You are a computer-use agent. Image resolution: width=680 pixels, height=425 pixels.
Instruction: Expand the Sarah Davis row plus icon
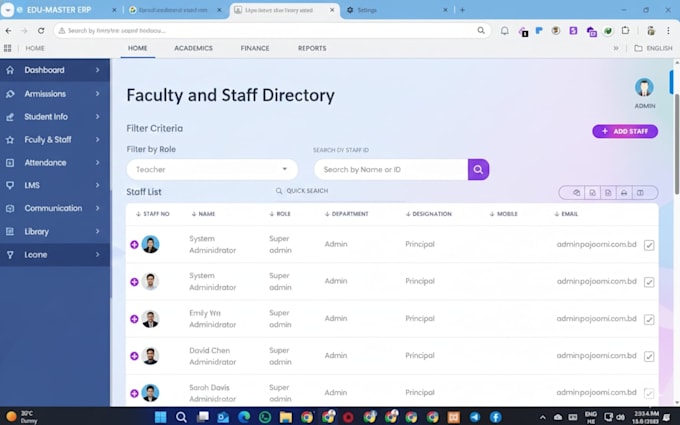point(134,393)
